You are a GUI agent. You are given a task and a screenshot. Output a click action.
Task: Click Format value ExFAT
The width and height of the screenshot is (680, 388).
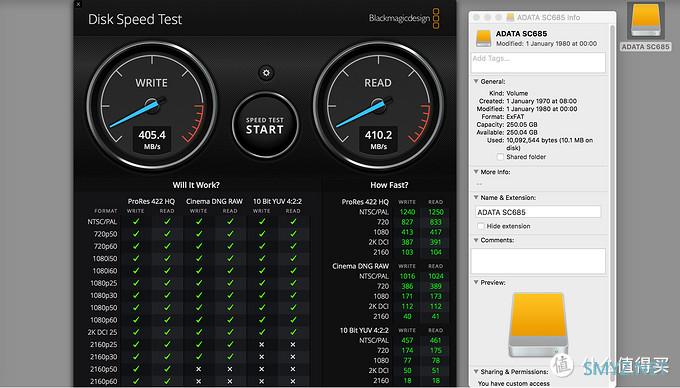[x=515, y=117]
